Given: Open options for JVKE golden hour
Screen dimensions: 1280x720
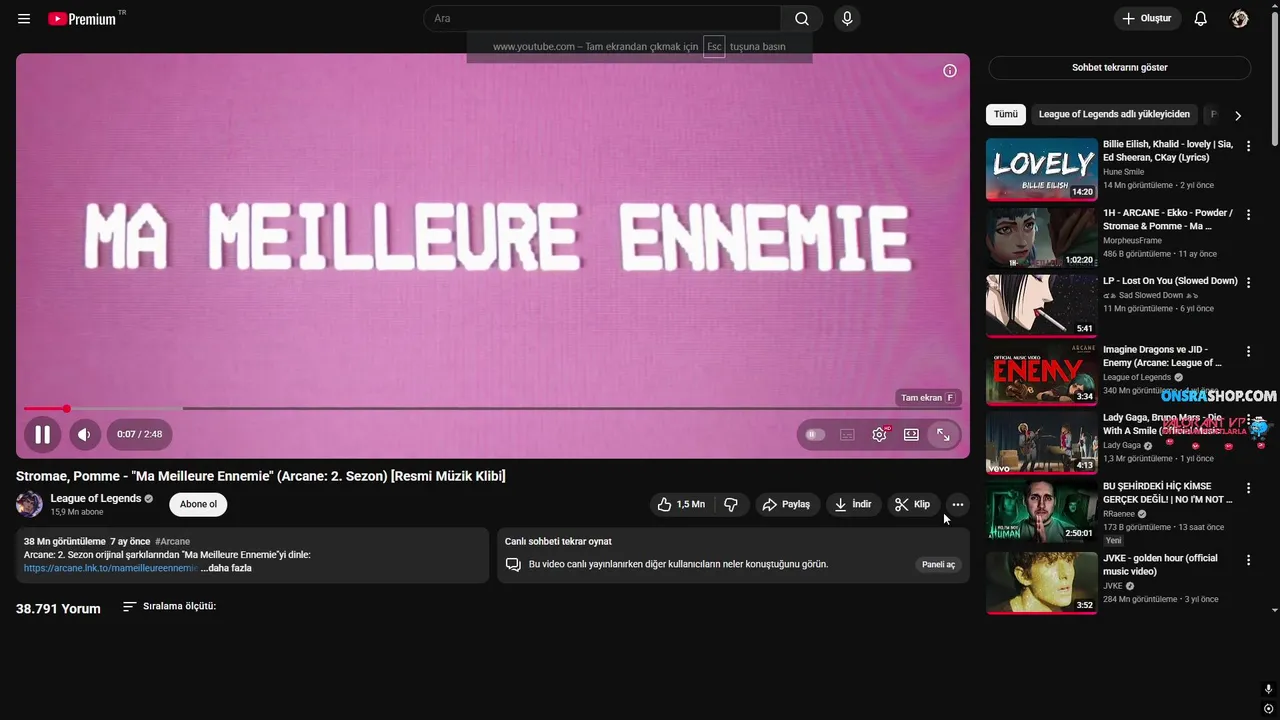Looking at the screenshot, I should pos(1248,560).
